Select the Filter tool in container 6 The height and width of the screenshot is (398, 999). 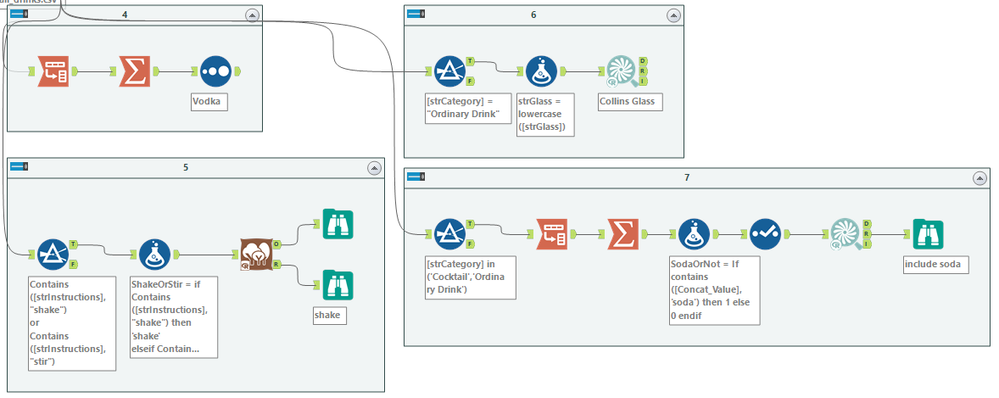tap(450, 71)
